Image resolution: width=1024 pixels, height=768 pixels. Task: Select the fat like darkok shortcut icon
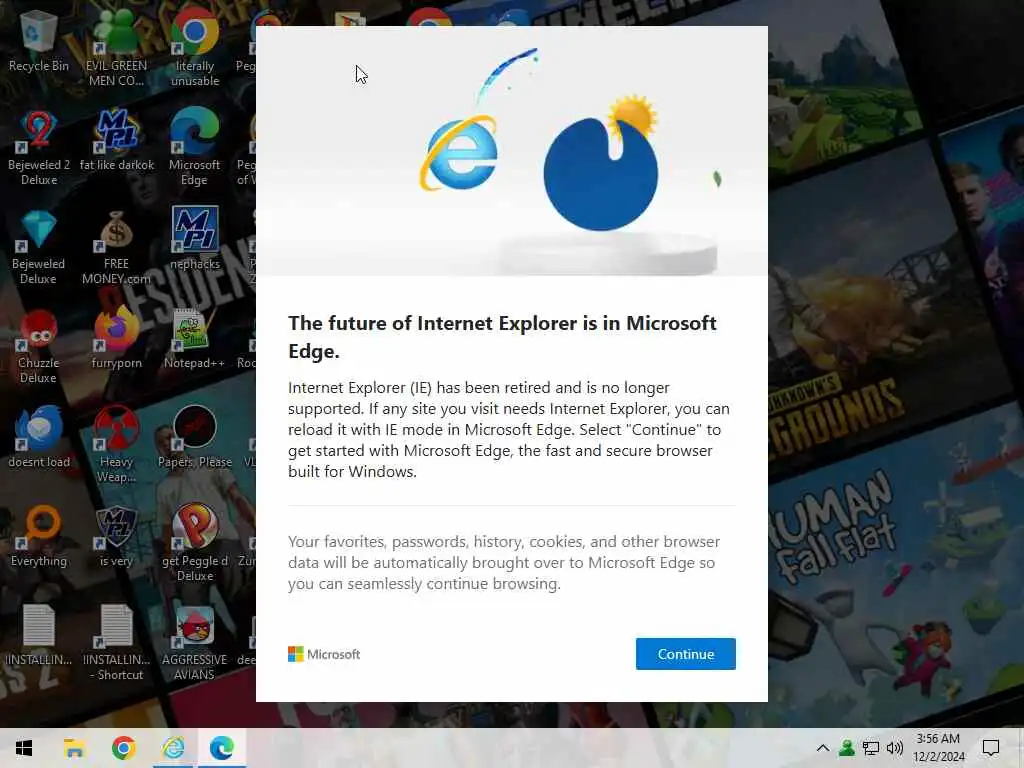[117, 140]
